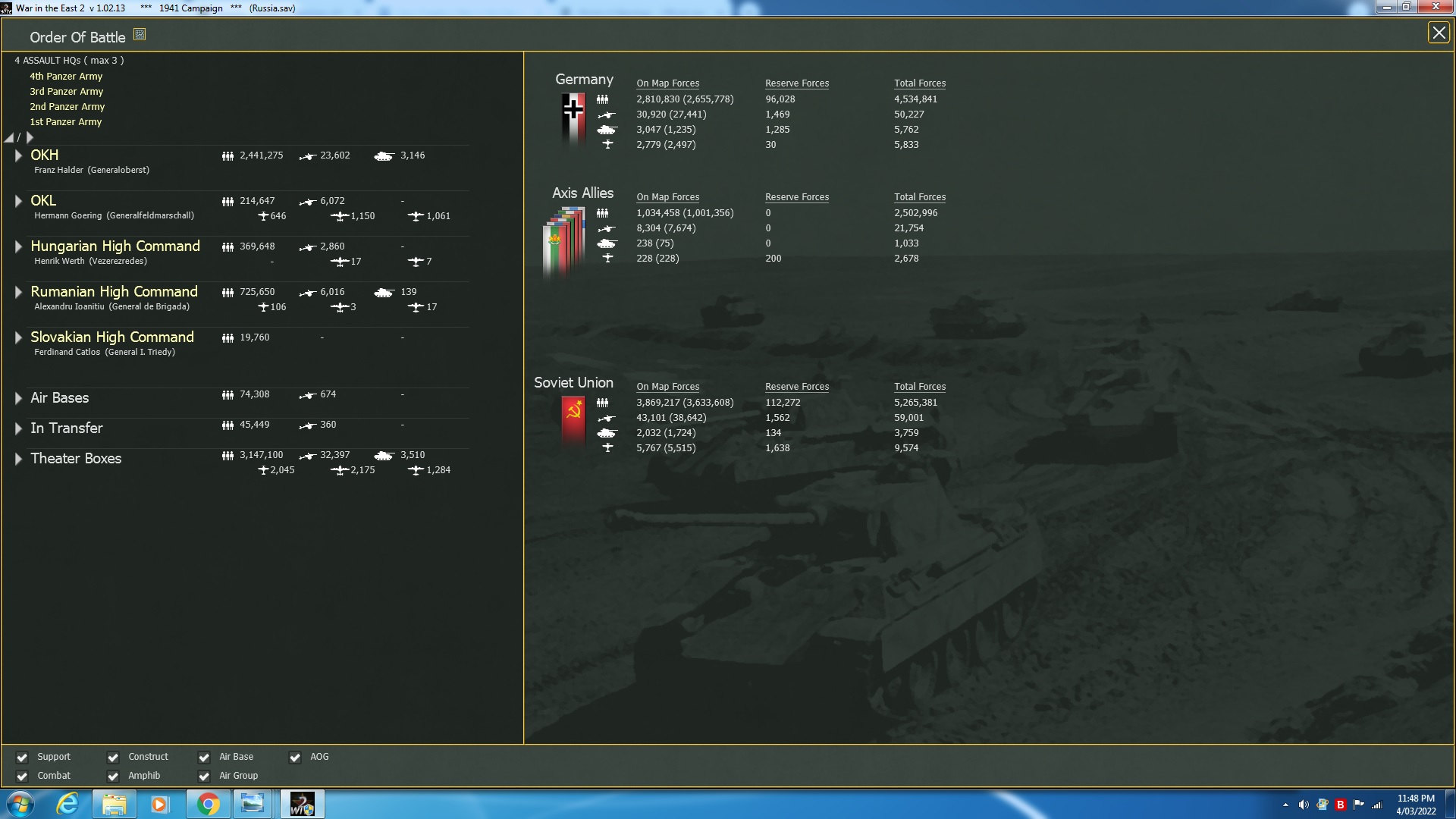The height and width of the screenshot is (819, 1456).
Task: Toggle the Support checkbox
Action: coord(22,757)
